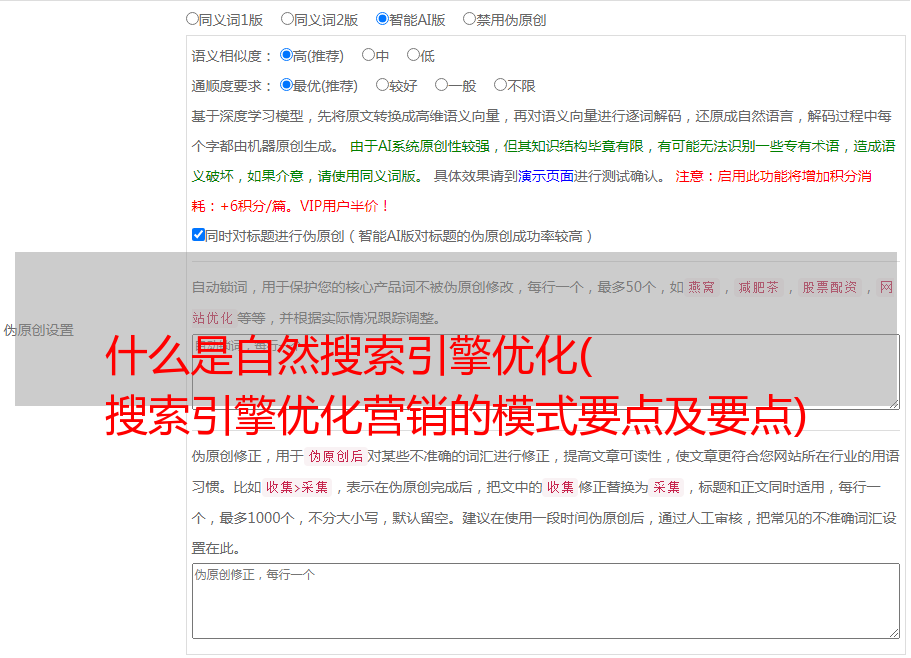The width and height of the screenshot is (911, 658).
Task: Set 通顺度要求 to 一般
Action: click(441, 85)
